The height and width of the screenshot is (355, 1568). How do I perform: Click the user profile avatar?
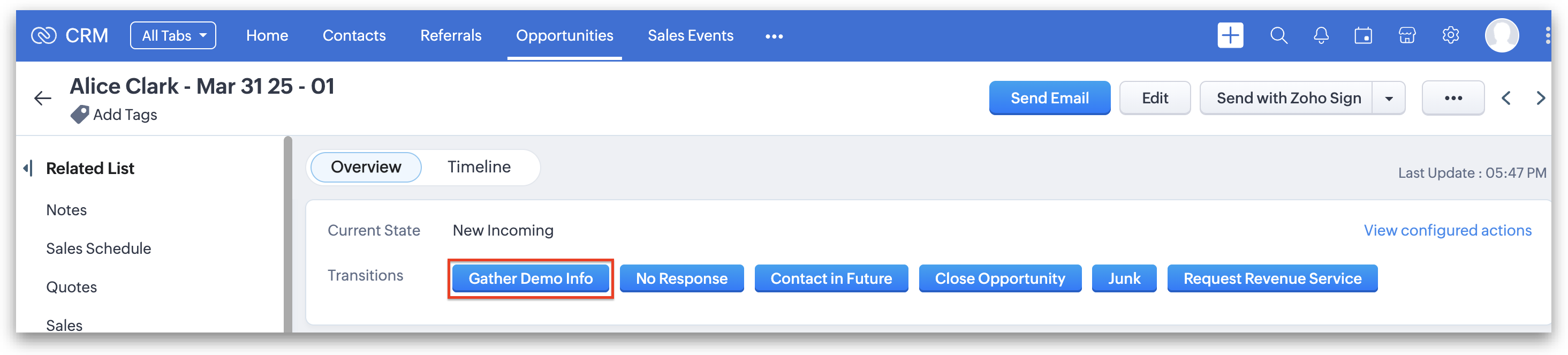[x=1501, y=35]
